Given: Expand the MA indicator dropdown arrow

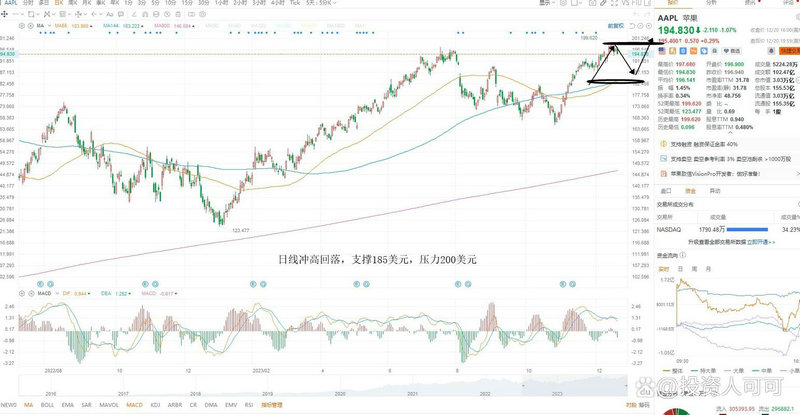Looking at the screenshot, I should click(49, 26).
